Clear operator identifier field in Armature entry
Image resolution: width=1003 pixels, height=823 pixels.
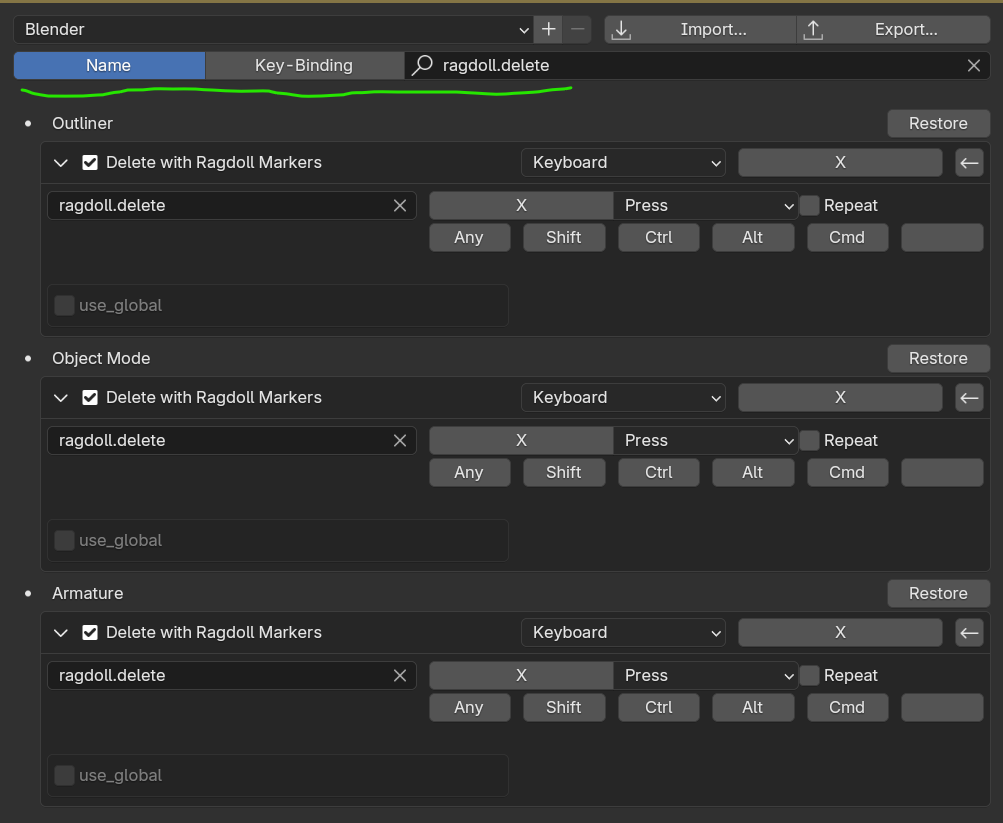[x=400, y=675]
